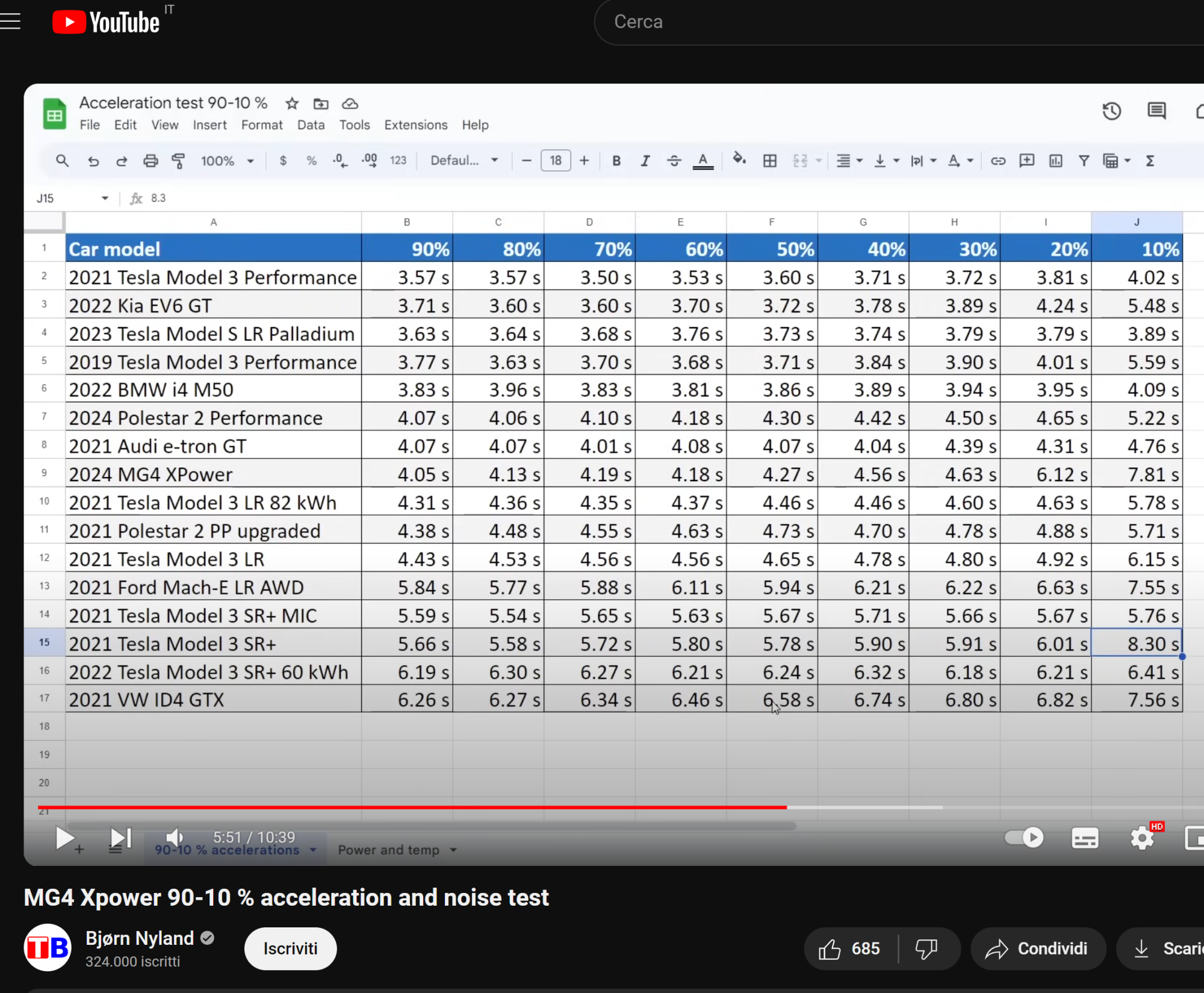Image resolution: width=1204 pixels, height=993 pixels.
Task: Open the Insert menu
Action: click(209, 125)
